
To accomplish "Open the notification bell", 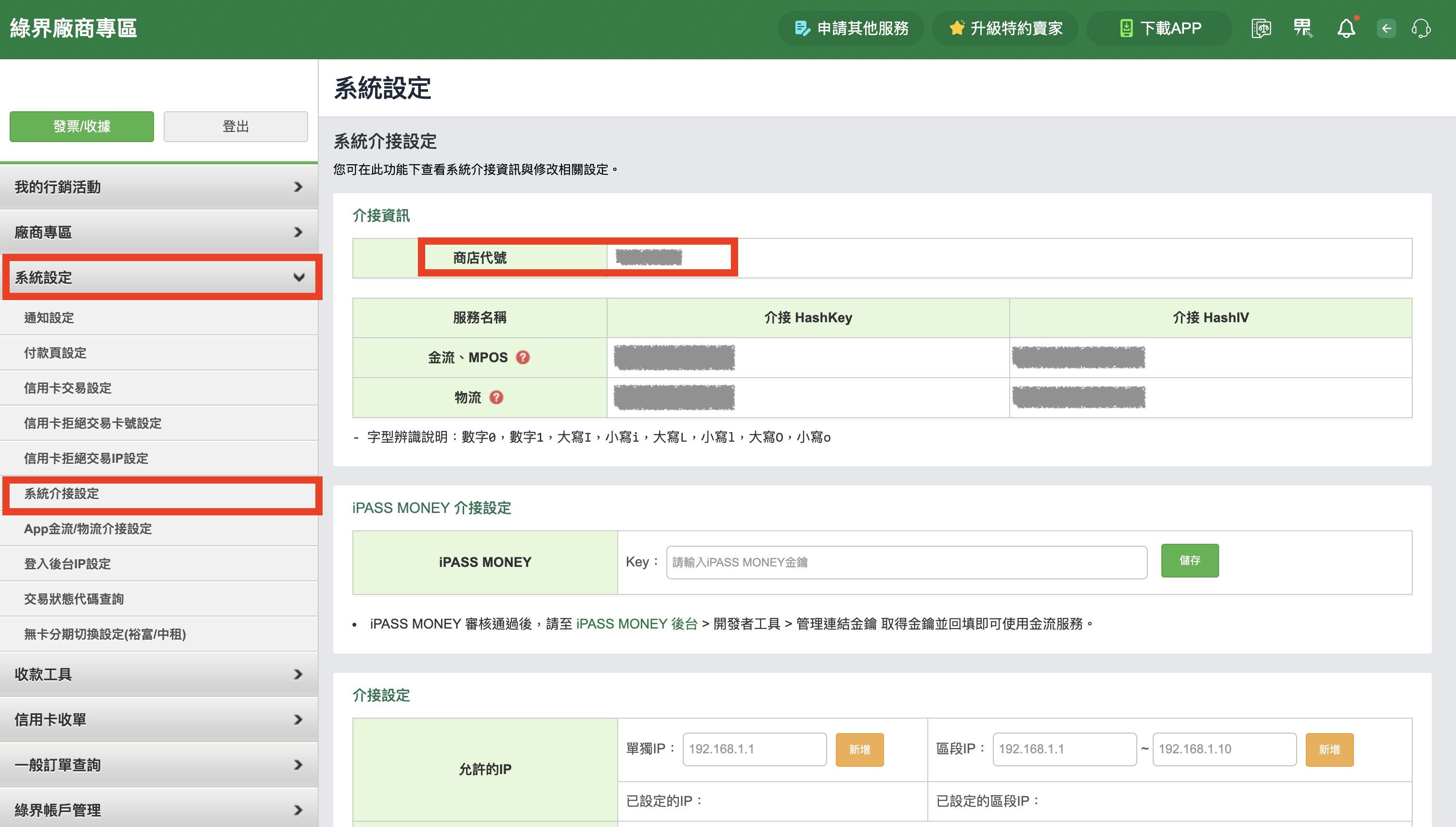I will coord(1346,28).
